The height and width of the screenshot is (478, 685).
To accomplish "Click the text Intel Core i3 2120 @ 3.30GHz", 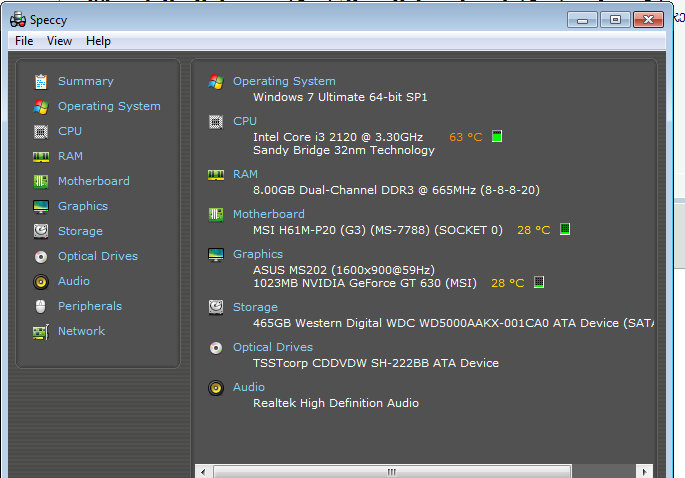I will pos(338,137).
